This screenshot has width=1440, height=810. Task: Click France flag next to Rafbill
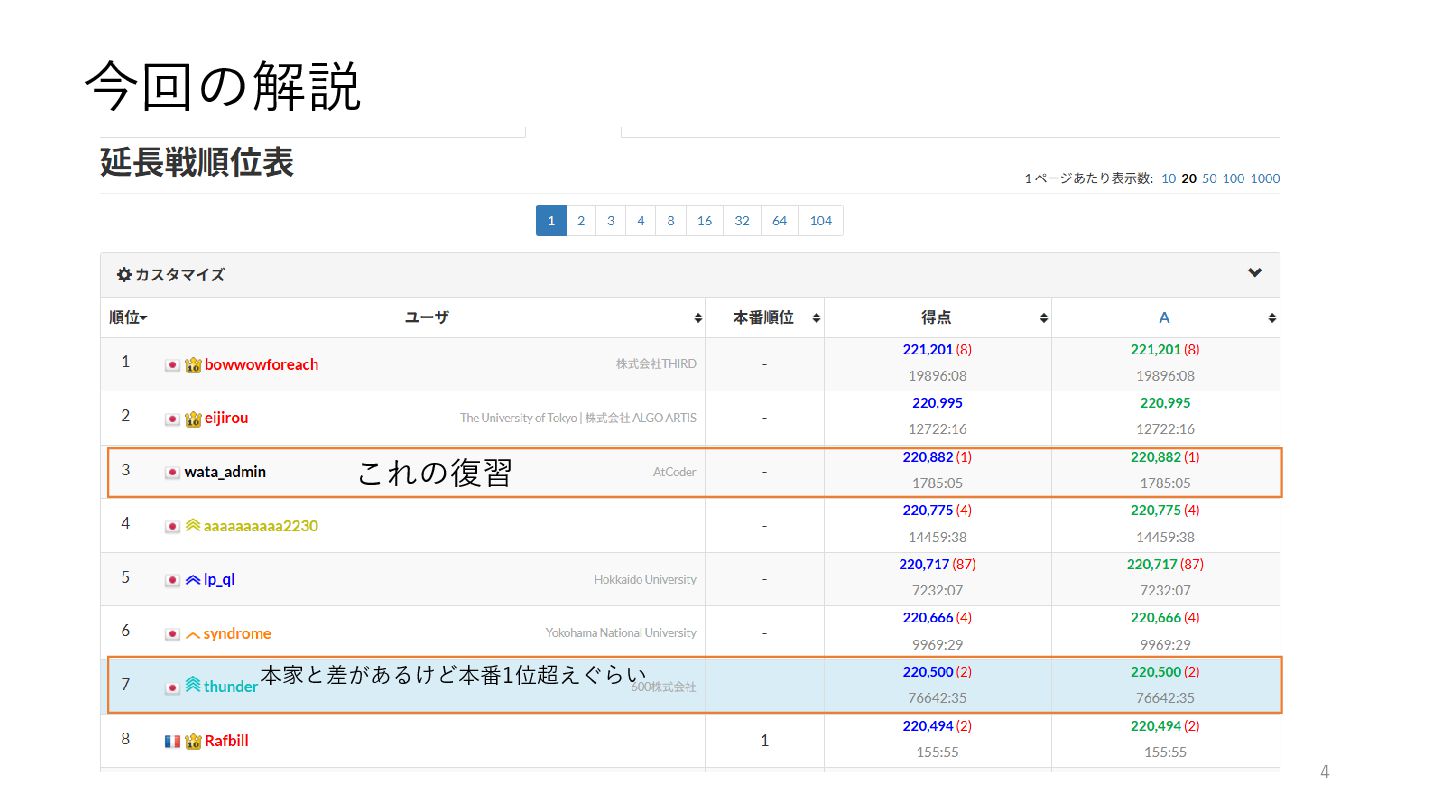[x=172, y=742]
